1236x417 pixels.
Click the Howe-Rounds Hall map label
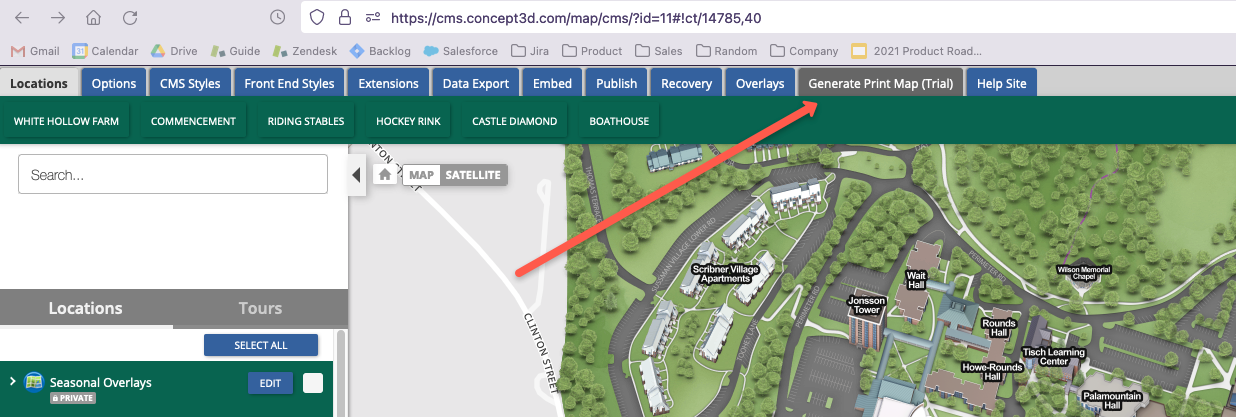tap(992, 372)
